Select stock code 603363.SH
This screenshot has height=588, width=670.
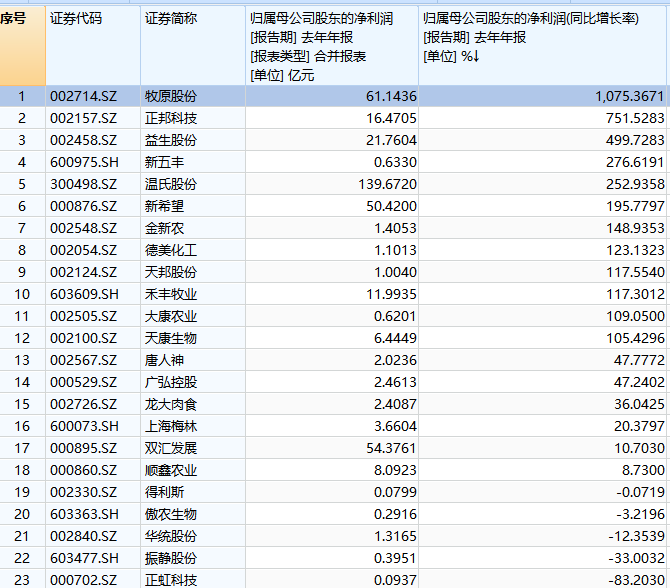click(x=83, y=514)
